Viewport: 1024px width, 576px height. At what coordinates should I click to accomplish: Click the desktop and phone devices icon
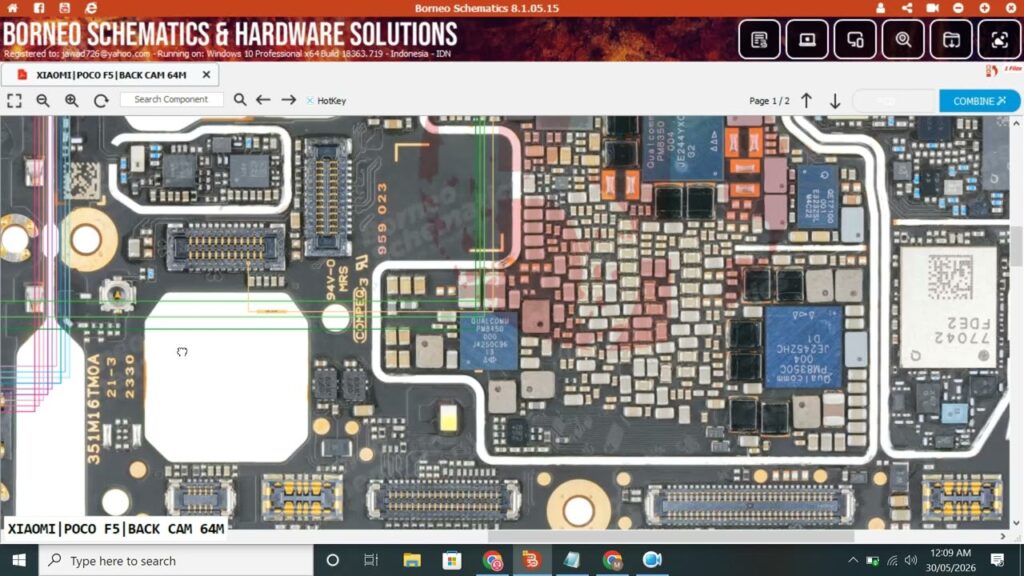coord(856,40)
